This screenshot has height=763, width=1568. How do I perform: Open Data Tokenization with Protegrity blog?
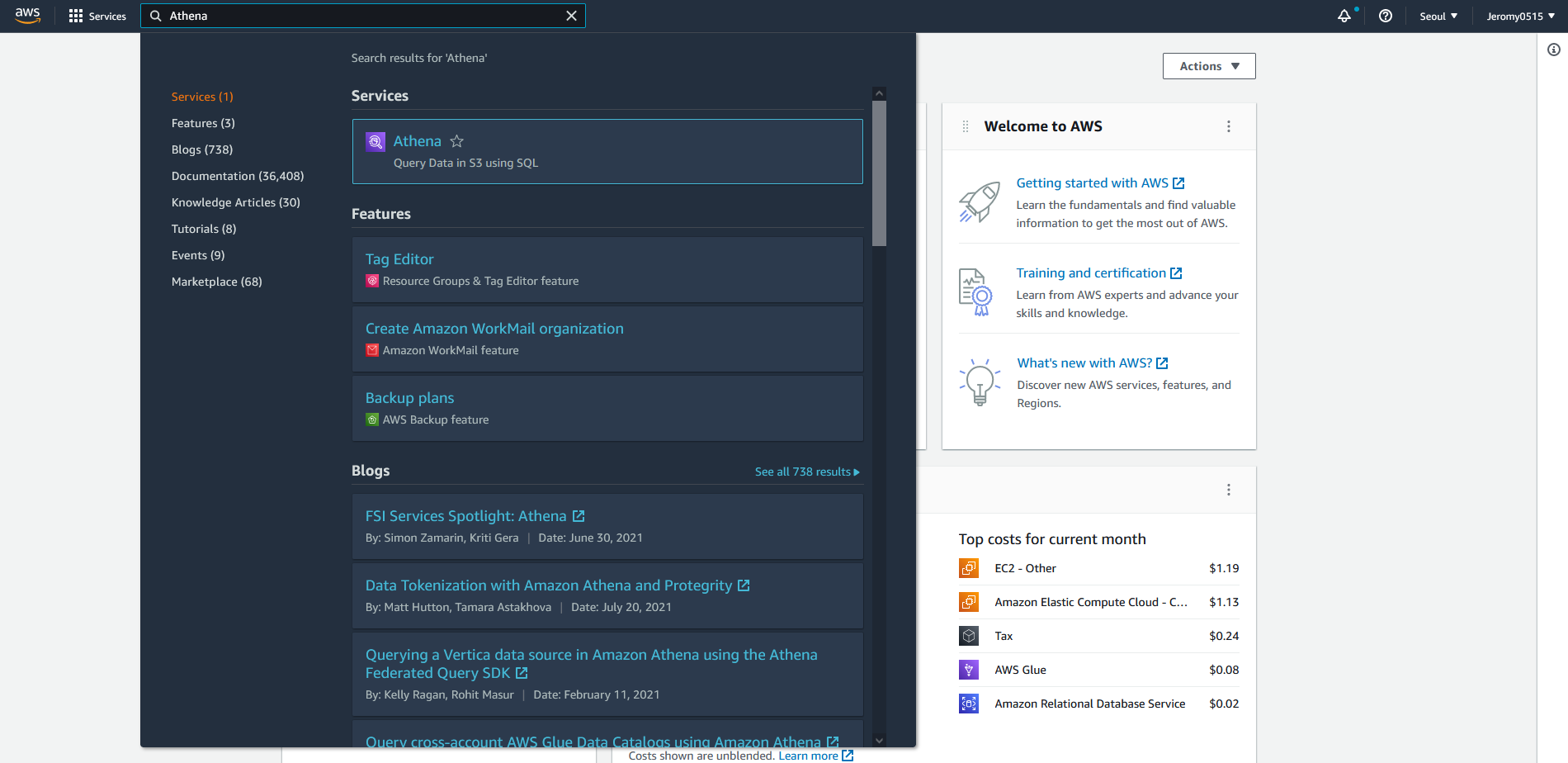549,585
